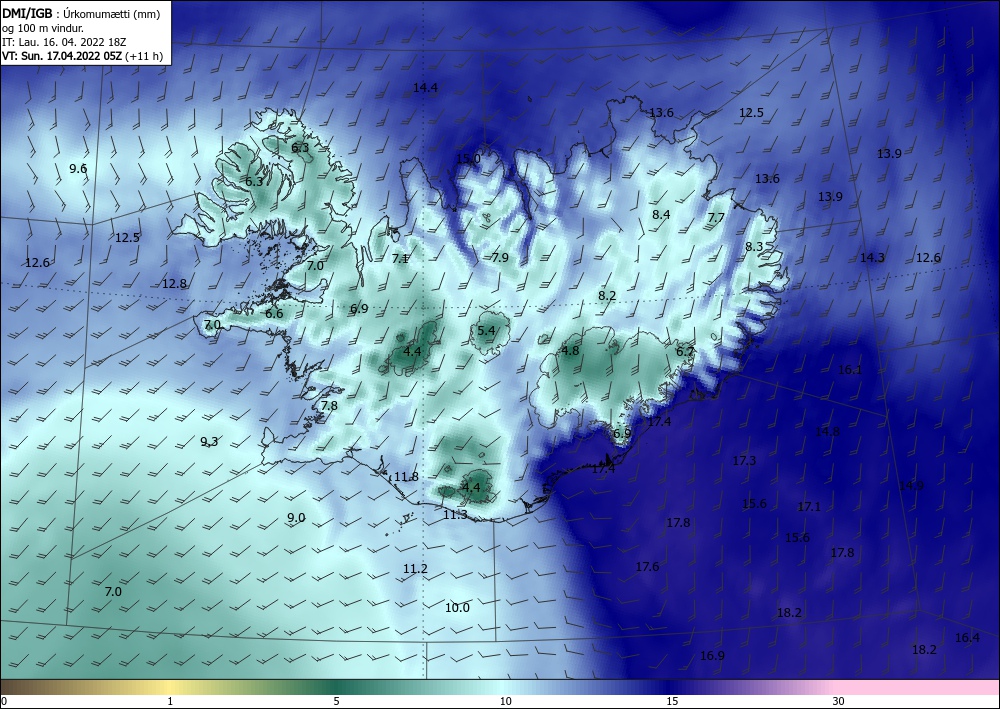Click the 'VT: Sun. 17.04.2022 05Z (+11 h)' line

(82, 56)
